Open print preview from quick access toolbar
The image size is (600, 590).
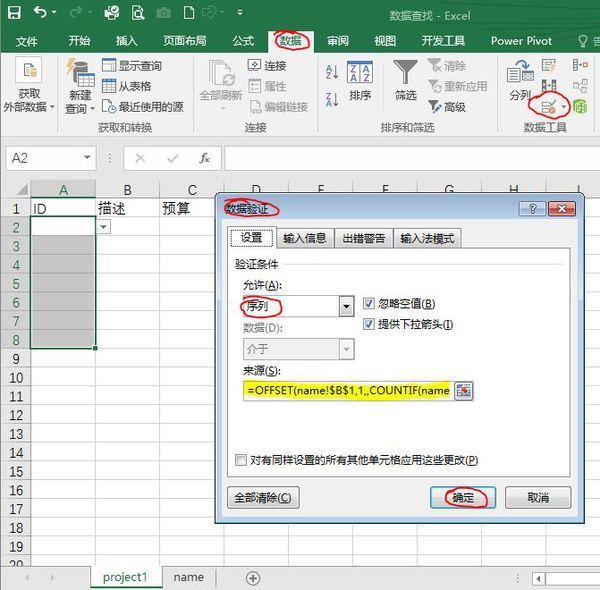click(138, 13)
